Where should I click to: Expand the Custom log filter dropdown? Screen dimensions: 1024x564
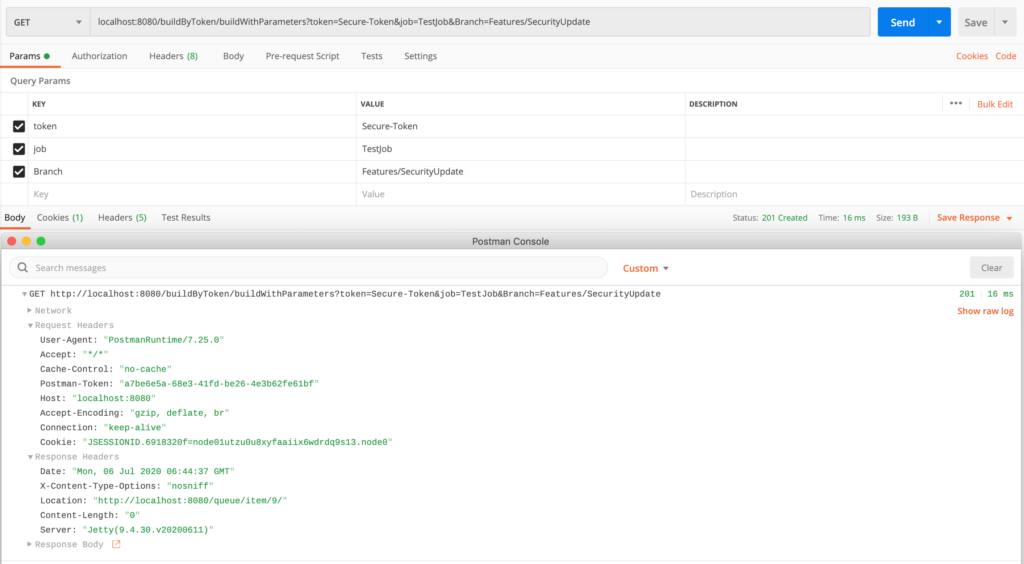(646, 268)
